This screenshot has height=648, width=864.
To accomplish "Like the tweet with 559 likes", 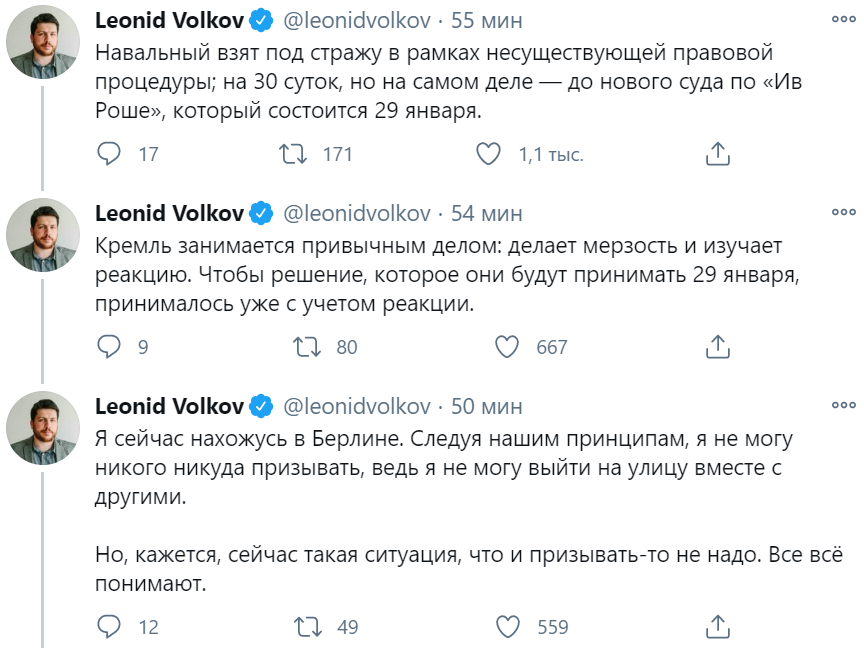I will click(x=508, y=627).
